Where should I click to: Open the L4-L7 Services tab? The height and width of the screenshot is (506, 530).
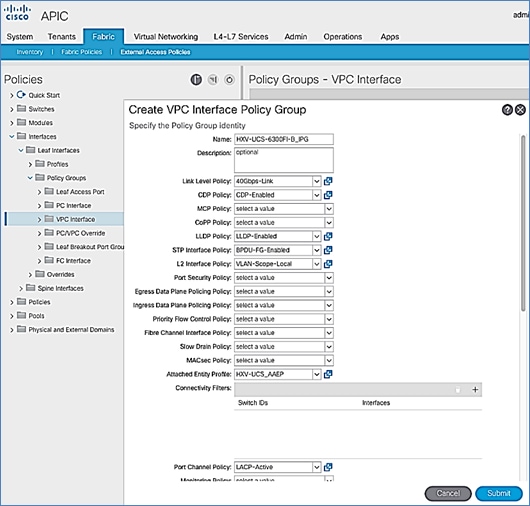pyautogui.click(x=241, y=37)
